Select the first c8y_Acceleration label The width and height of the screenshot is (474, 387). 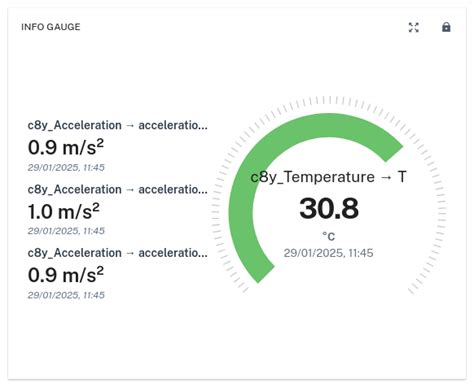pyautogui.click(x=117, y=125)
